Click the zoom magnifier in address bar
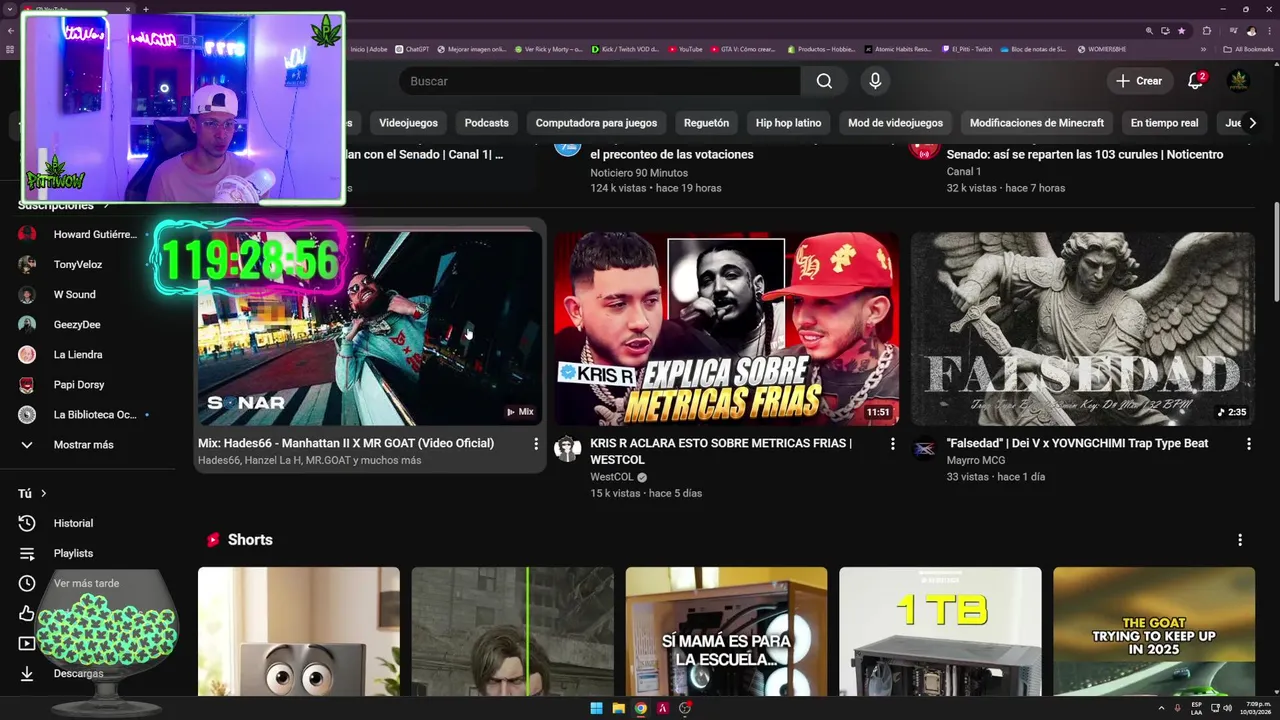1280x720 pixels. coord(1150,31)
